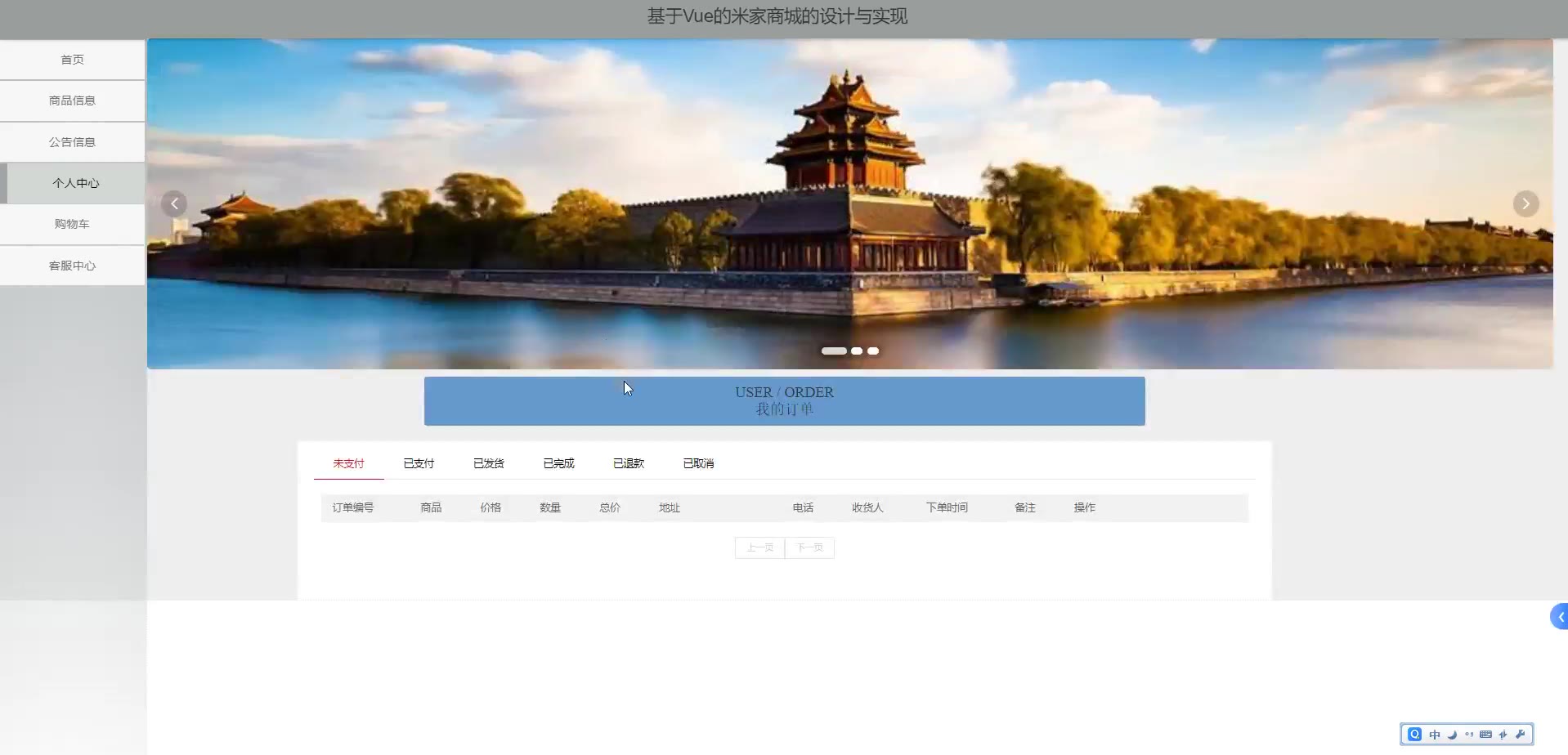Select the third carousel indicator dot
The image size is (1568, 755).
873,351
